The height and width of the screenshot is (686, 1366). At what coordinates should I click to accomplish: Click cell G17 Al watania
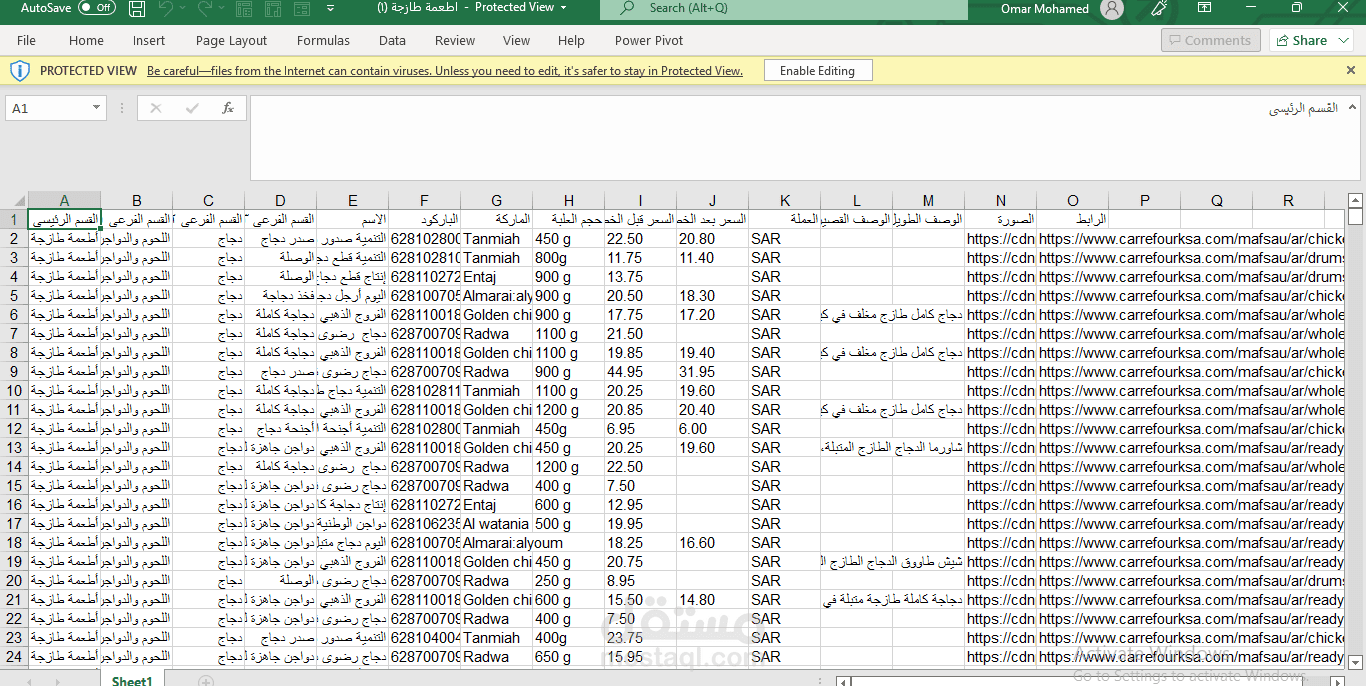[496, 524]
